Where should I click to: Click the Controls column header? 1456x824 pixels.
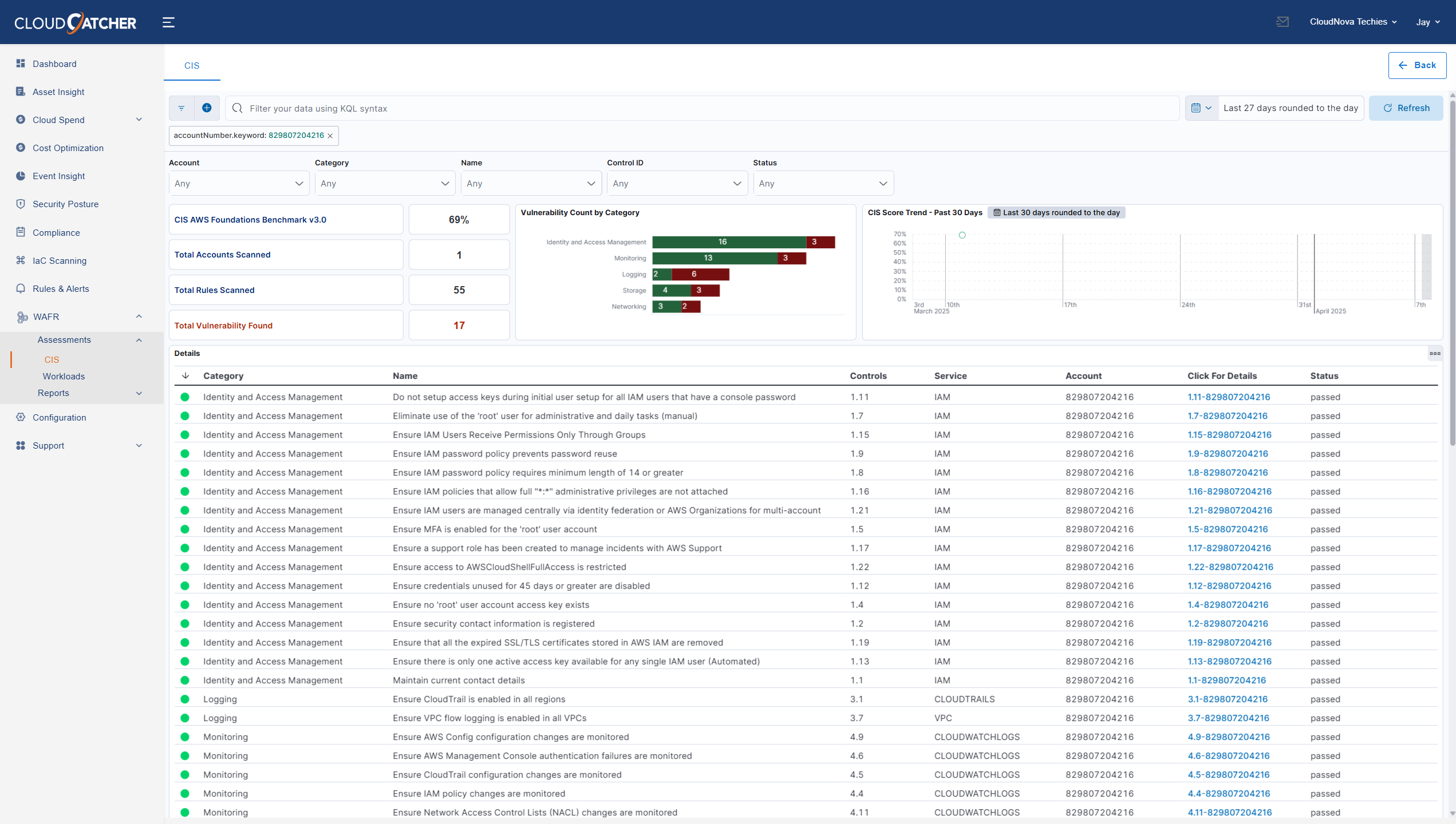tap(868, 376)
